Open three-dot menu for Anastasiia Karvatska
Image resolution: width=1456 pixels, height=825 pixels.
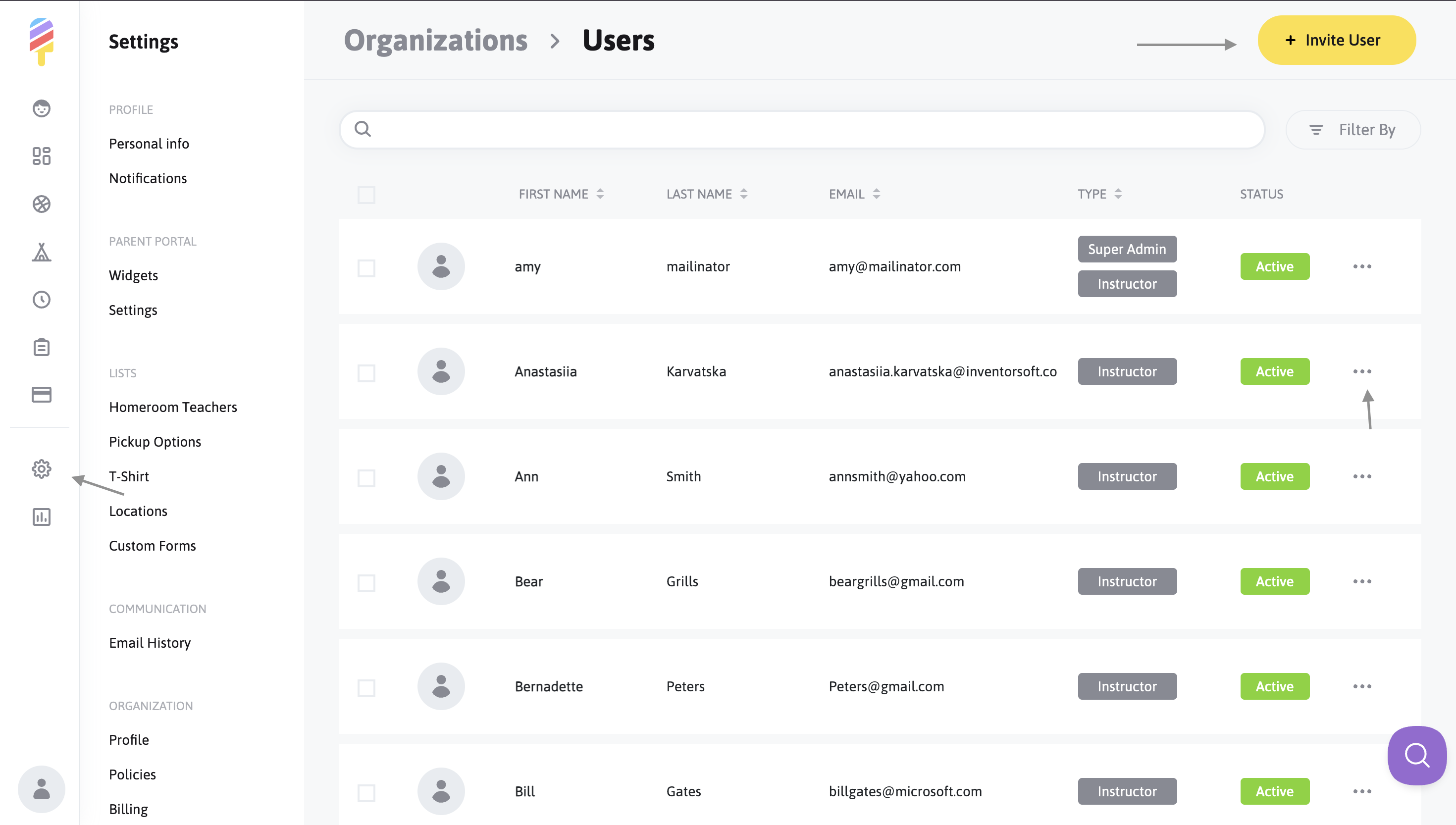(x=1361, y=372)
